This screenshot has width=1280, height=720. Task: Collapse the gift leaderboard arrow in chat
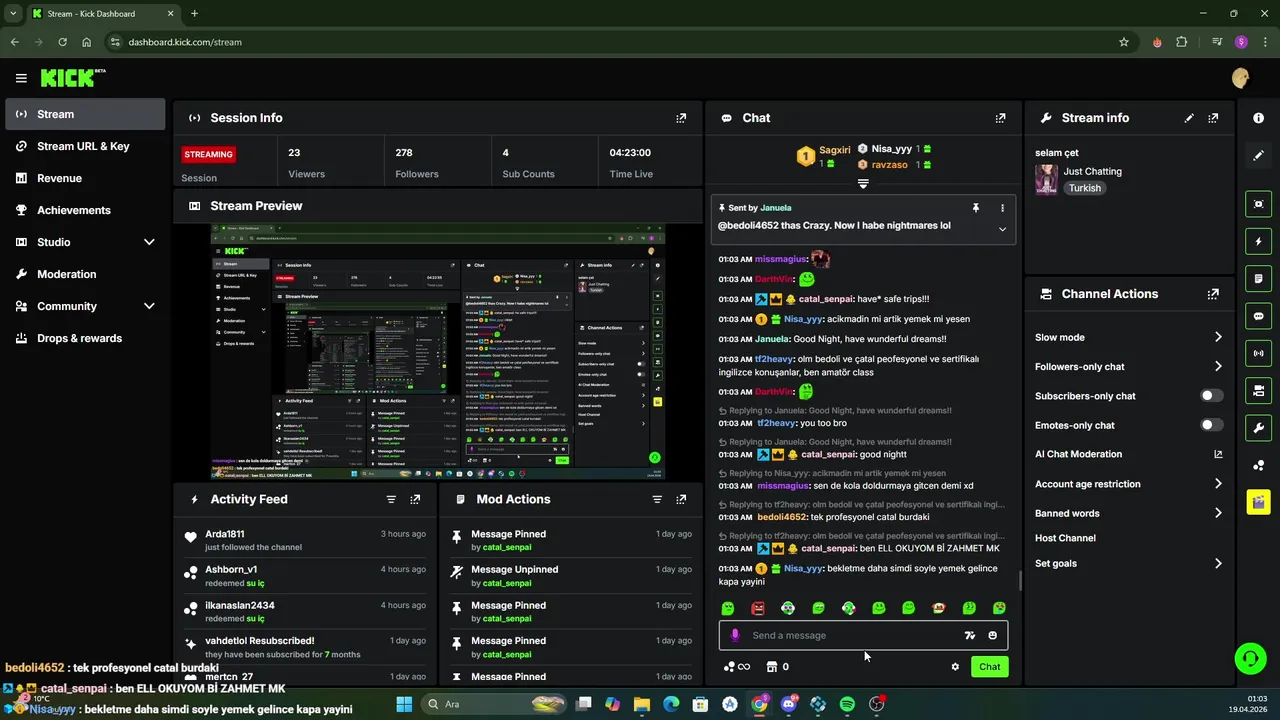tap(863, 184)
